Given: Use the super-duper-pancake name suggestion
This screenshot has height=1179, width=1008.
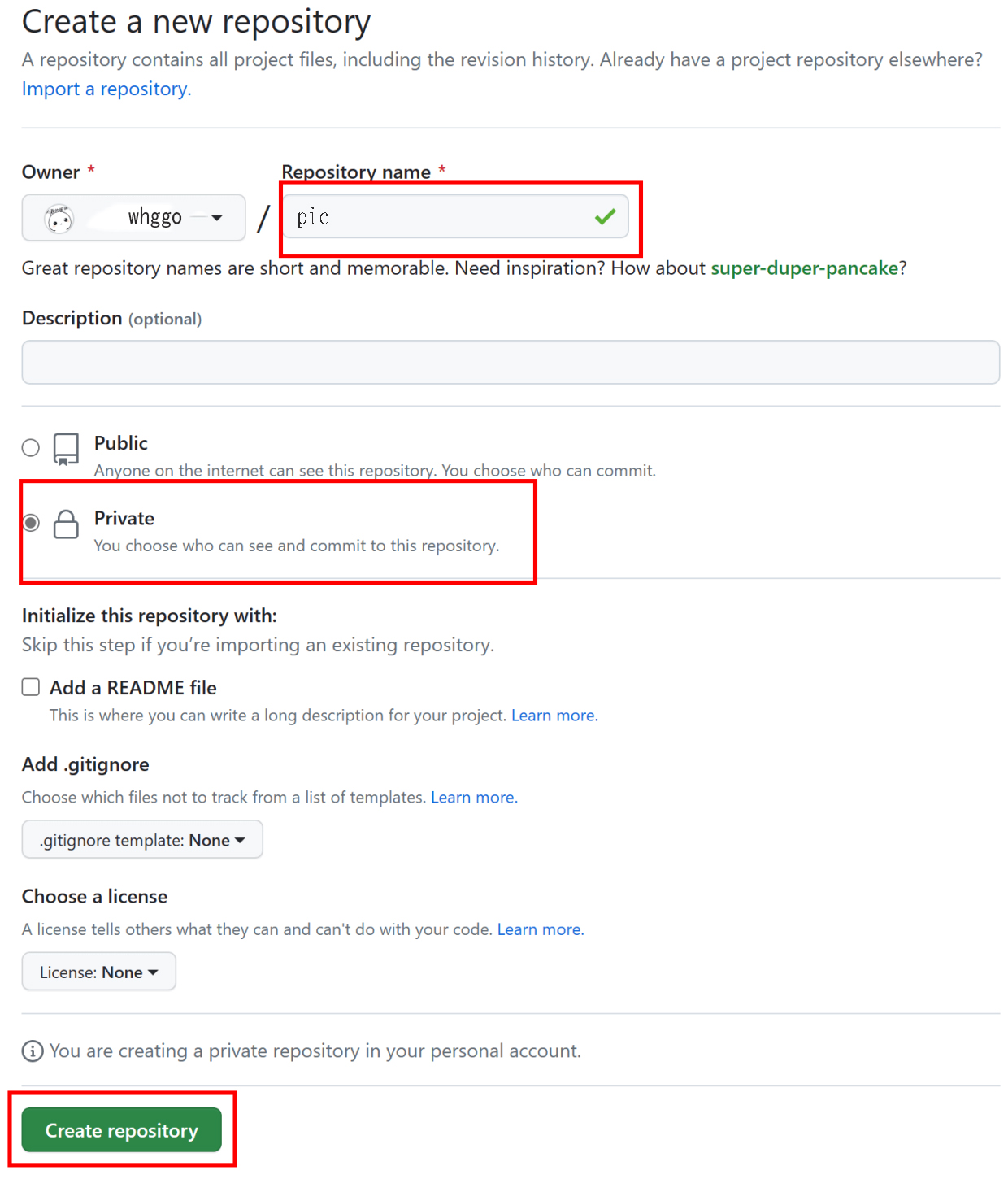Looking at the screenshot, I should [804, 268].
